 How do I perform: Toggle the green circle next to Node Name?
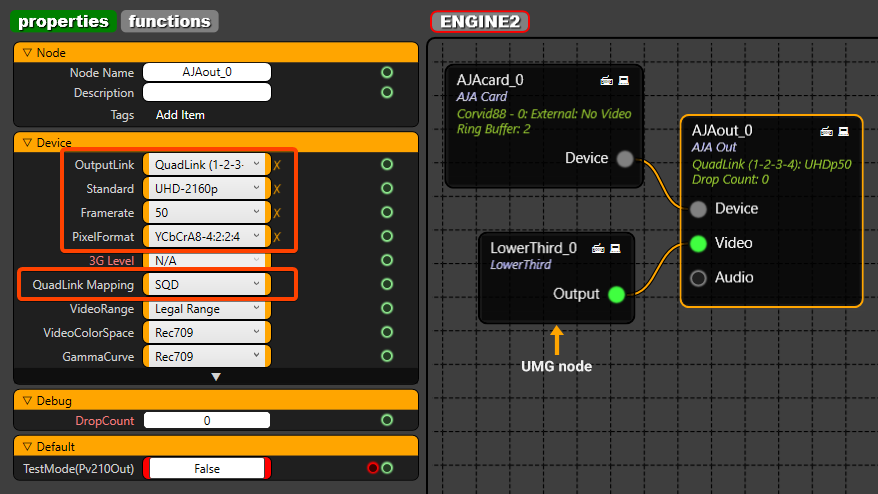pyautogui.click(x=387, y=72)
